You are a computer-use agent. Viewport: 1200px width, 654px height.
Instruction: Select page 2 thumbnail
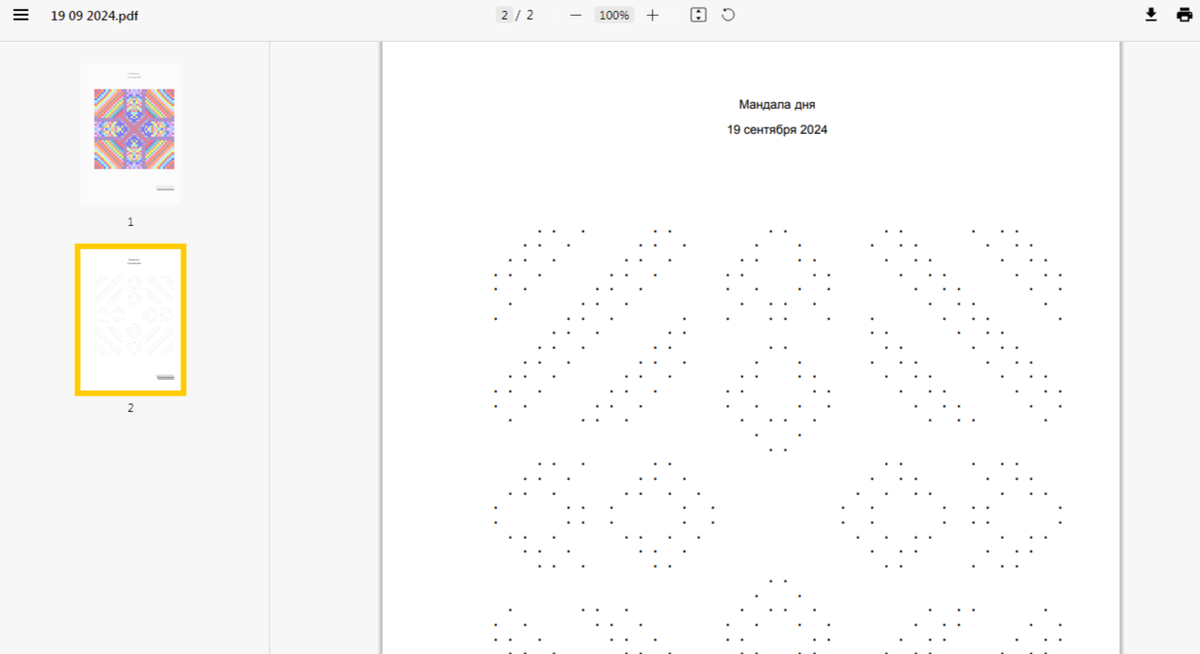click(x=130, y=320)
